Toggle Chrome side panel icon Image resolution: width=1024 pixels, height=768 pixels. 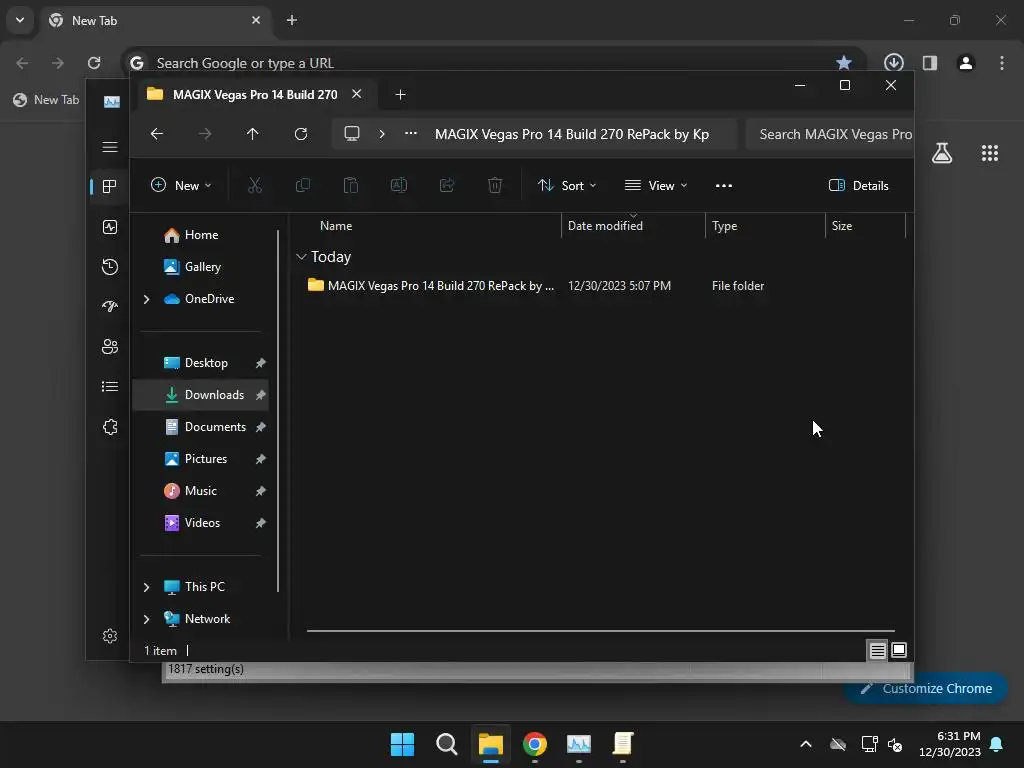[x=930, y=63]
